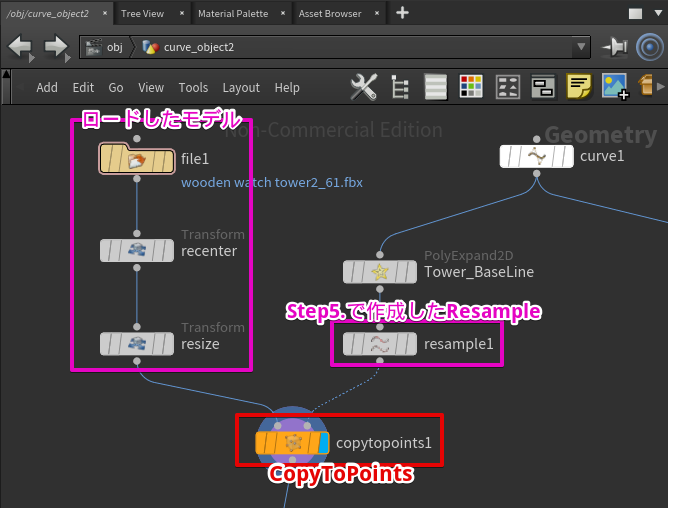
Task: Click the resample1 node name
Action: click(459, 344)
